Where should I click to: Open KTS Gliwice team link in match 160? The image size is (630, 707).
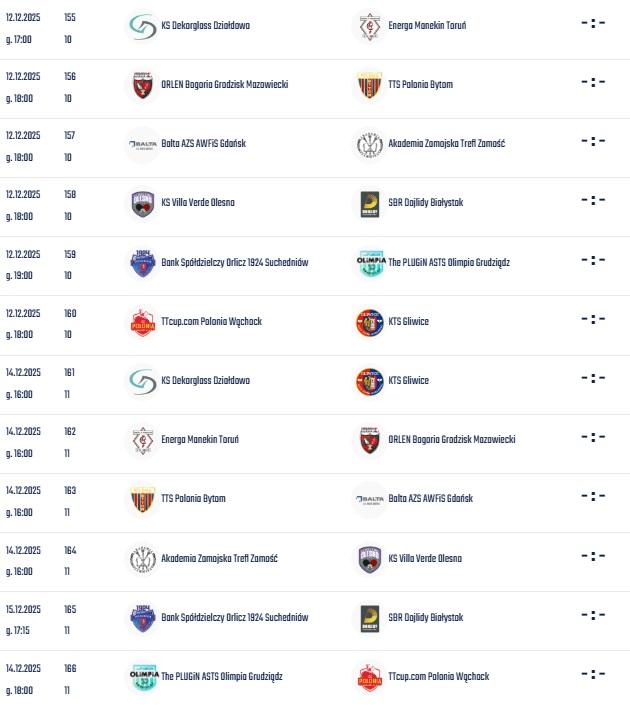point(408,322)
